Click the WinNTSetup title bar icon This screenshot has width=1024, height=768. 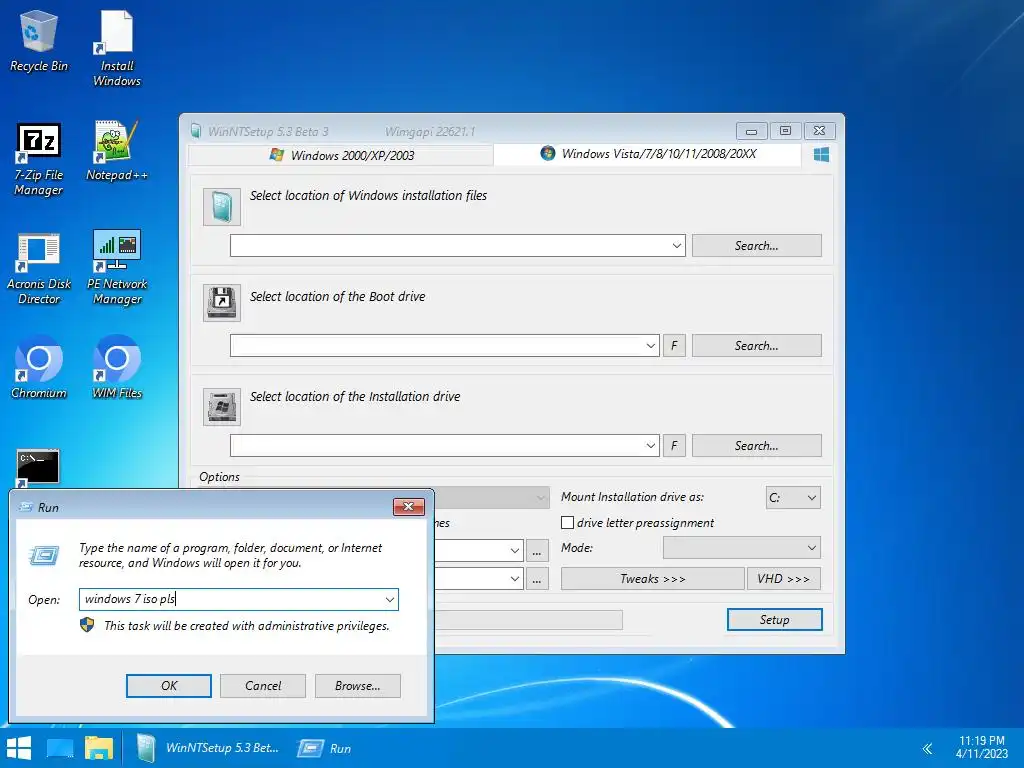196,131
